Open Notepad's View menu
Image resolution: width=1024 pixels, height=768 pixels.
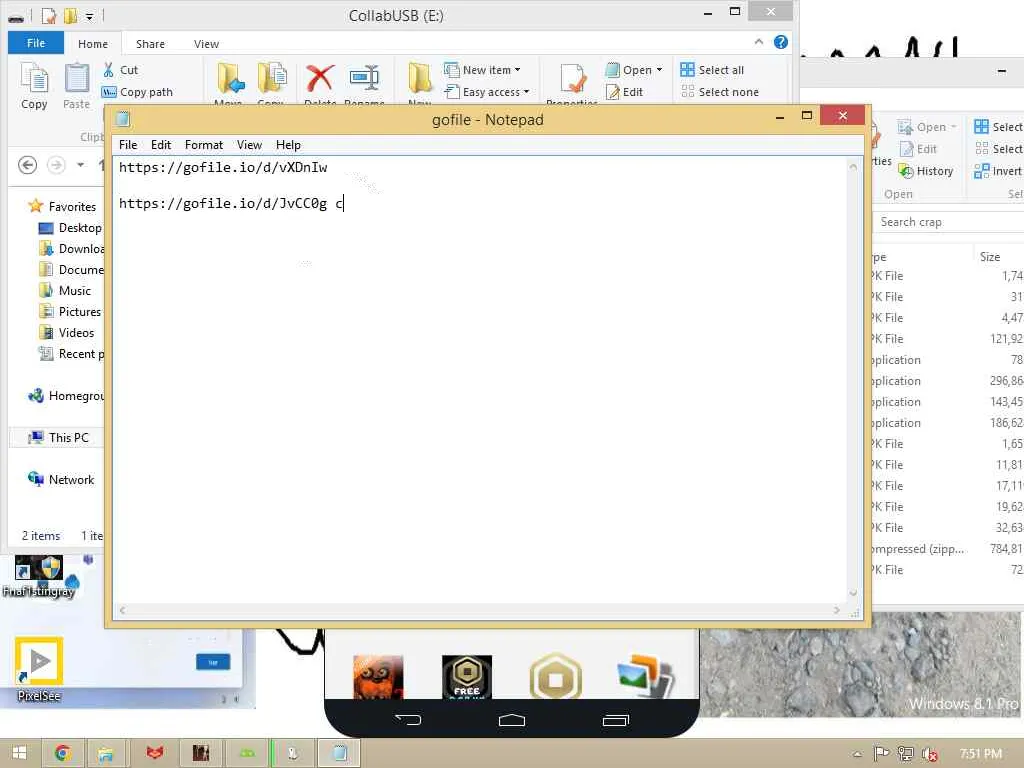249,145
